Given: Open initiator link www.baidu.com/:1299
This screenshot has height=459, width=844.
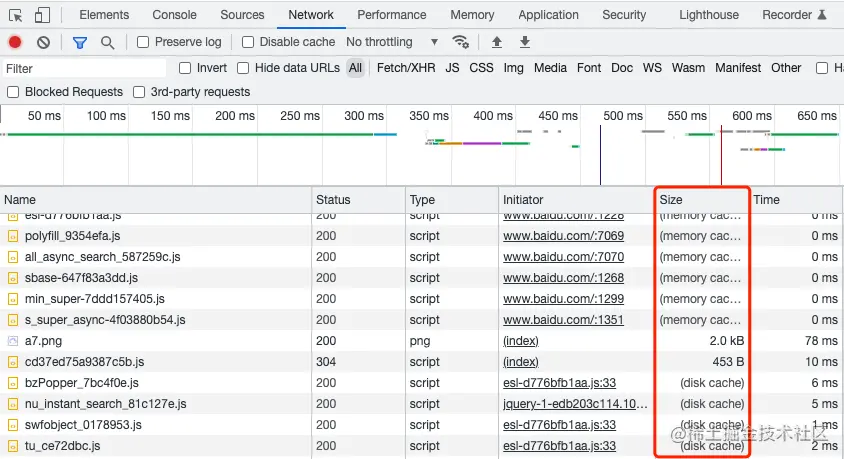Looking at the screenshot, I should (564, 299).
